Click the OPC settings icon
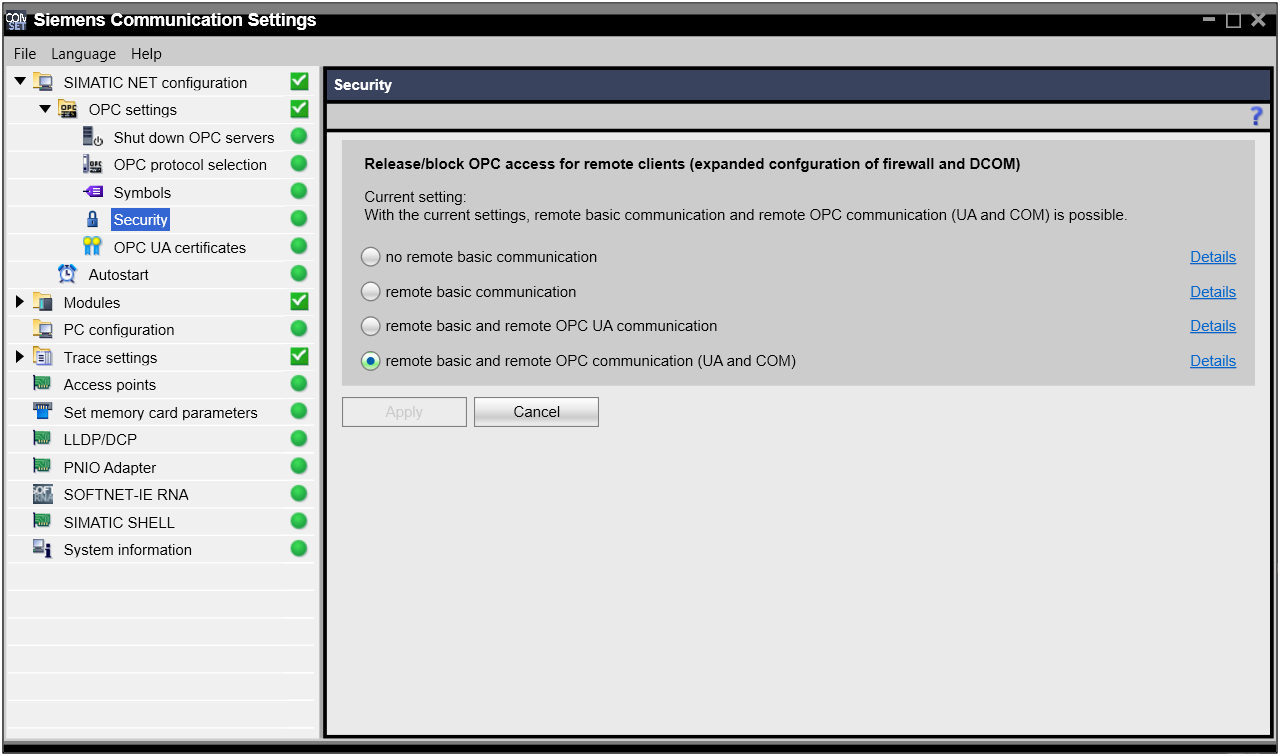The height and width of the screenshot is (756, 1280). (68, 109)
